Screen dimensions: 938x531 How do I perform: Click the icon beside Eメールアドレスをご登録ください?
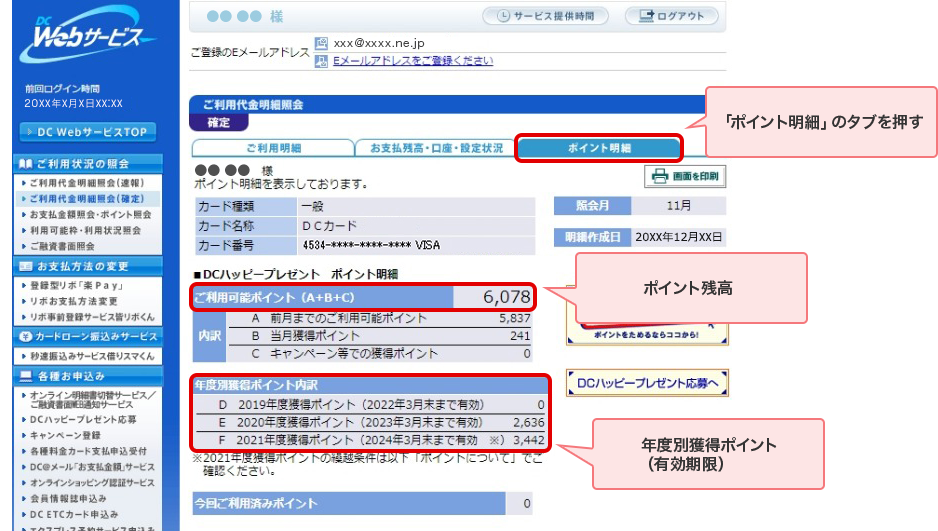click(321, 61)
